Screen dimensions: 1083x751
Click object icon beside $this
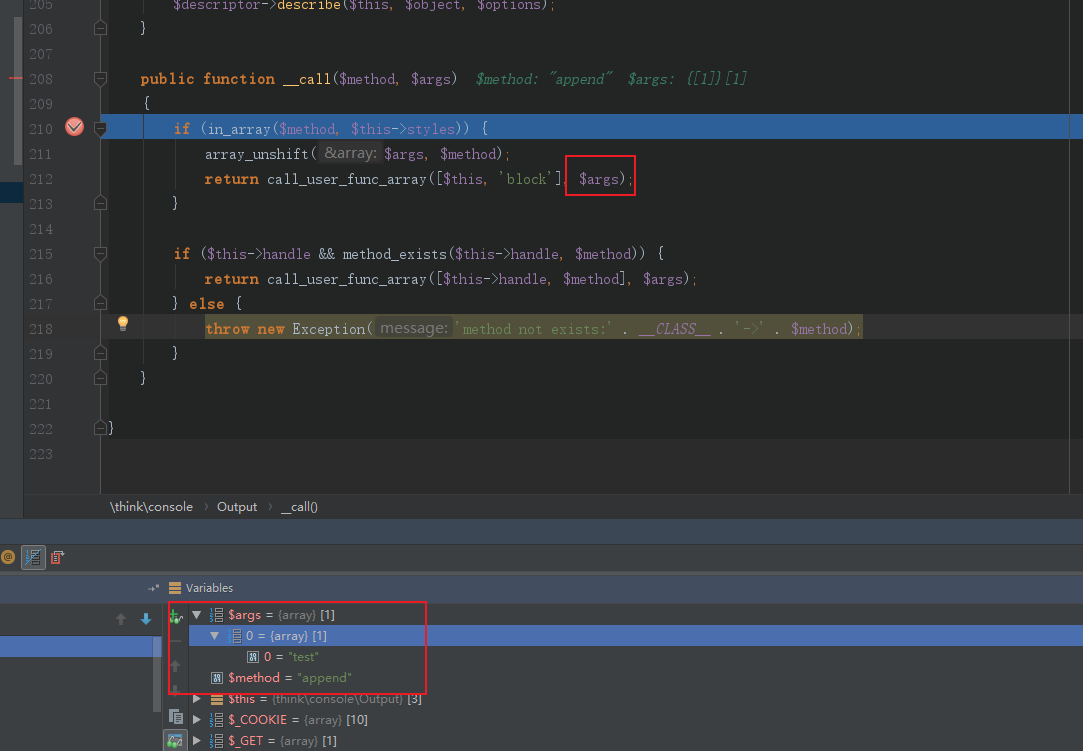[217, 699]
